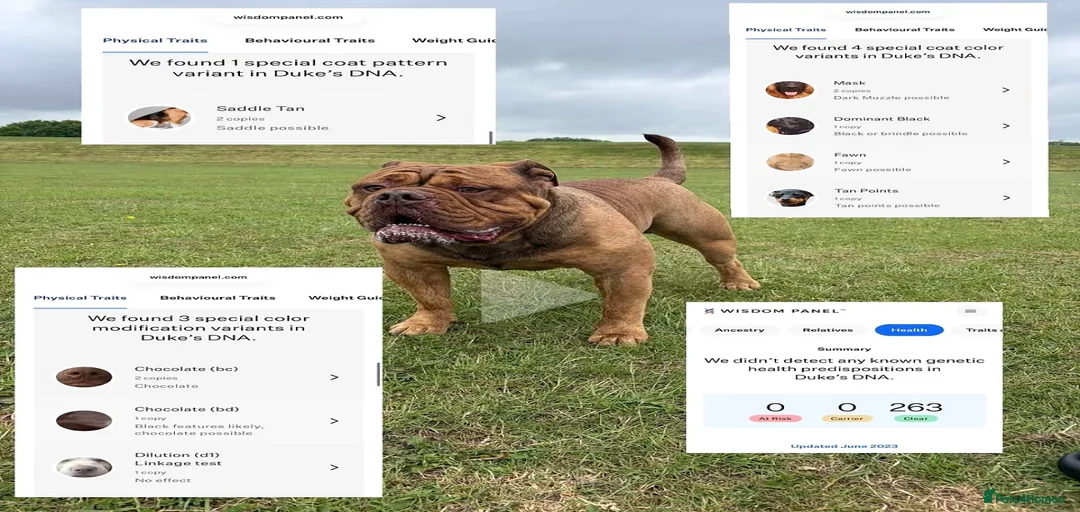Screen dimensions: 1080x512
Task: Click the Fawn coat color icon
Action: click(x=789, y=161)
